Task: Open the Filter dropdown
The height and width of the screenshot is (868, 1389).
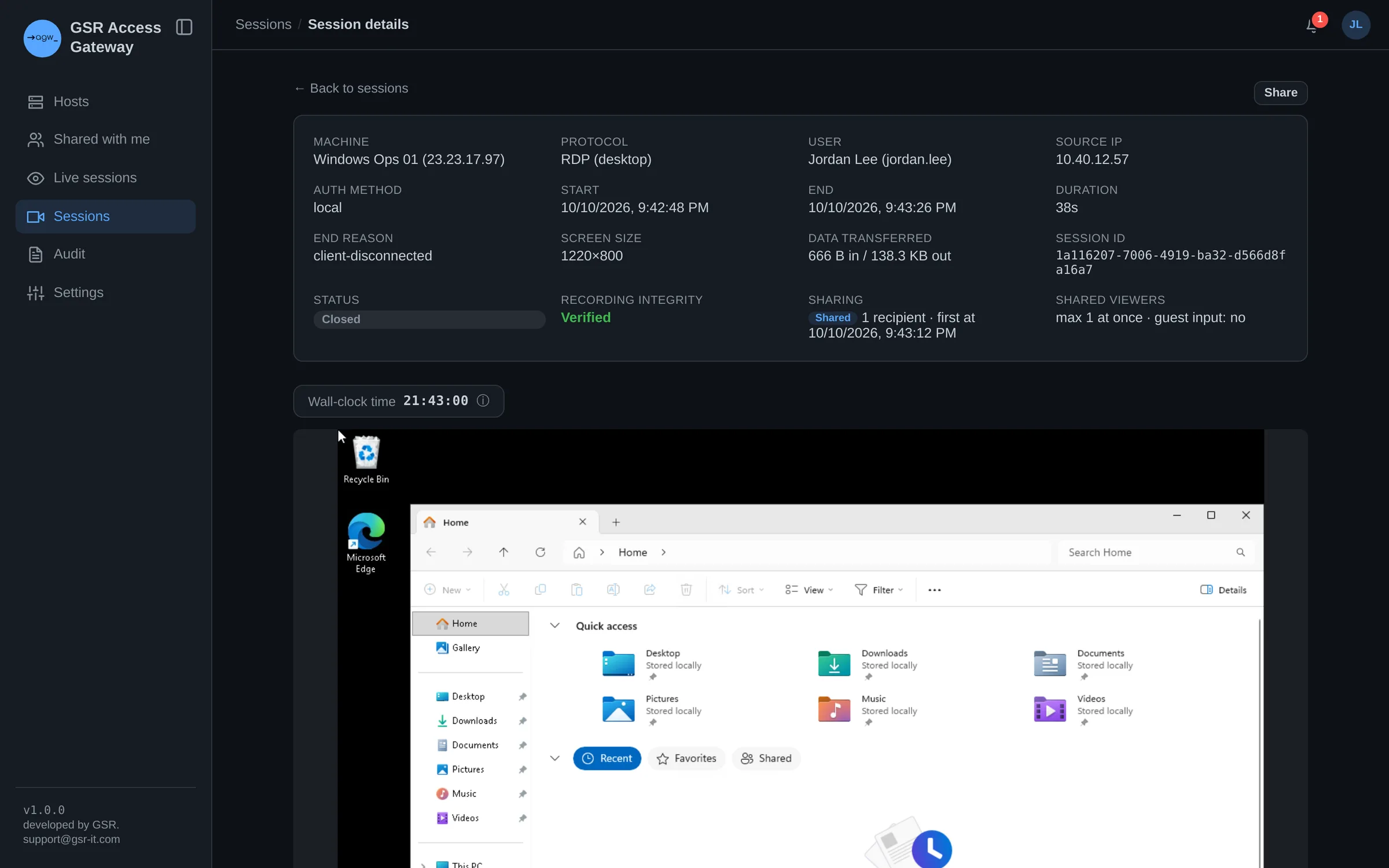Action: 879,590
